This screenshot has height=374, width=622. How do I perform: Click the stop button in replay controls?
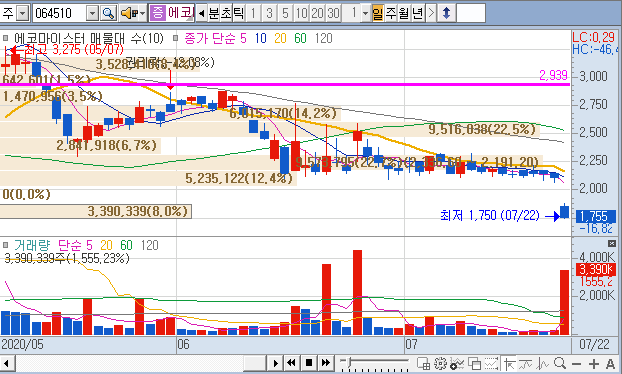pos(309,363)
